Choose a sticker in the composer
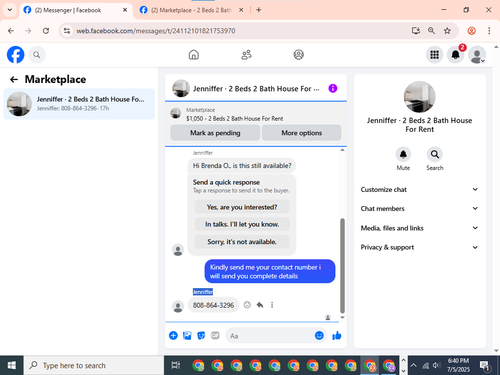Image resolution: width=500 pixels, height=375 pixels. coord(201,335)
